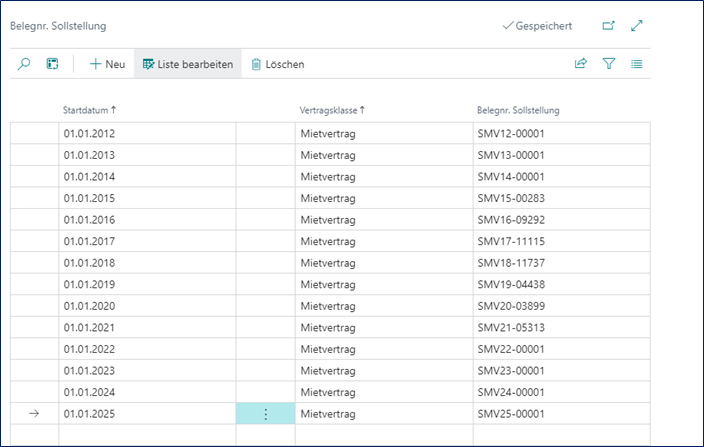Screen dimensions: 704x447
Task: Sort by Startdatum column header
Action: coord(89,110)
